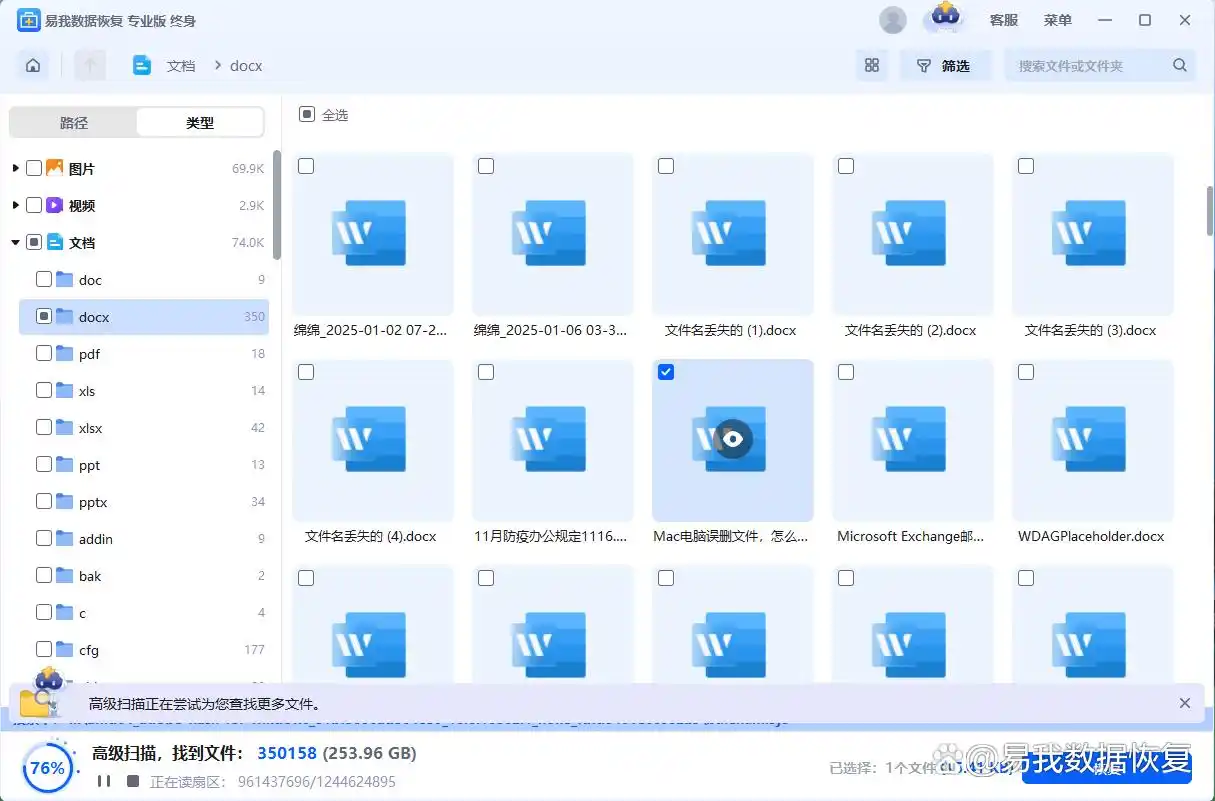Expand the 图片 category tree
Image resolution: width=1215 pixels, height=801 pixels.
pos(14,168)
